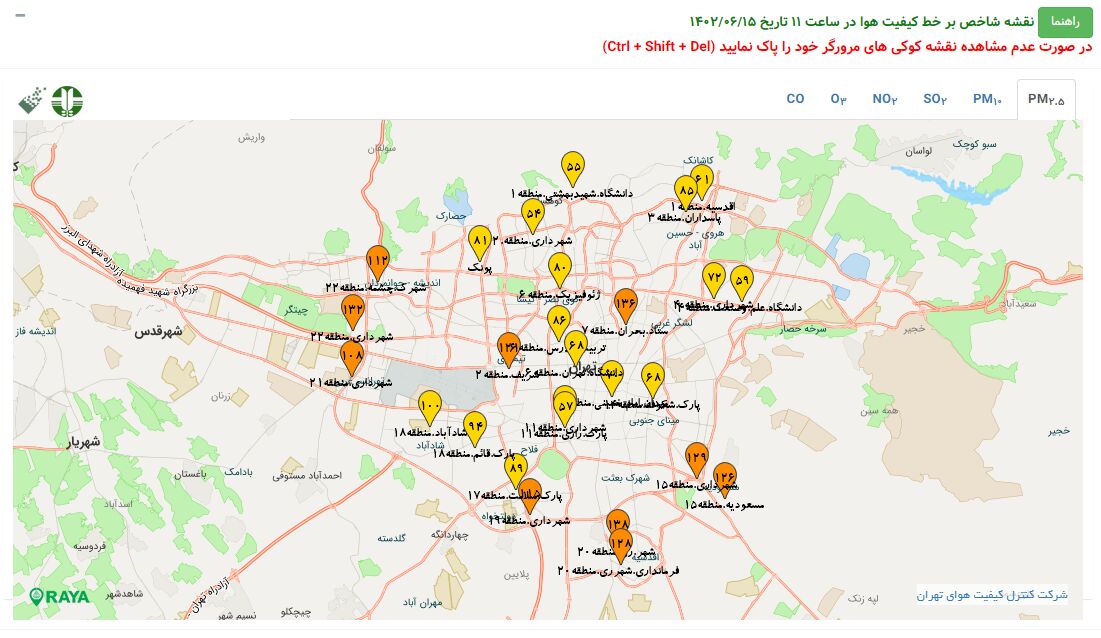Select the PM₂.₅ pollutant tab
The image size is (1101, 638).
click(1046, 100)
